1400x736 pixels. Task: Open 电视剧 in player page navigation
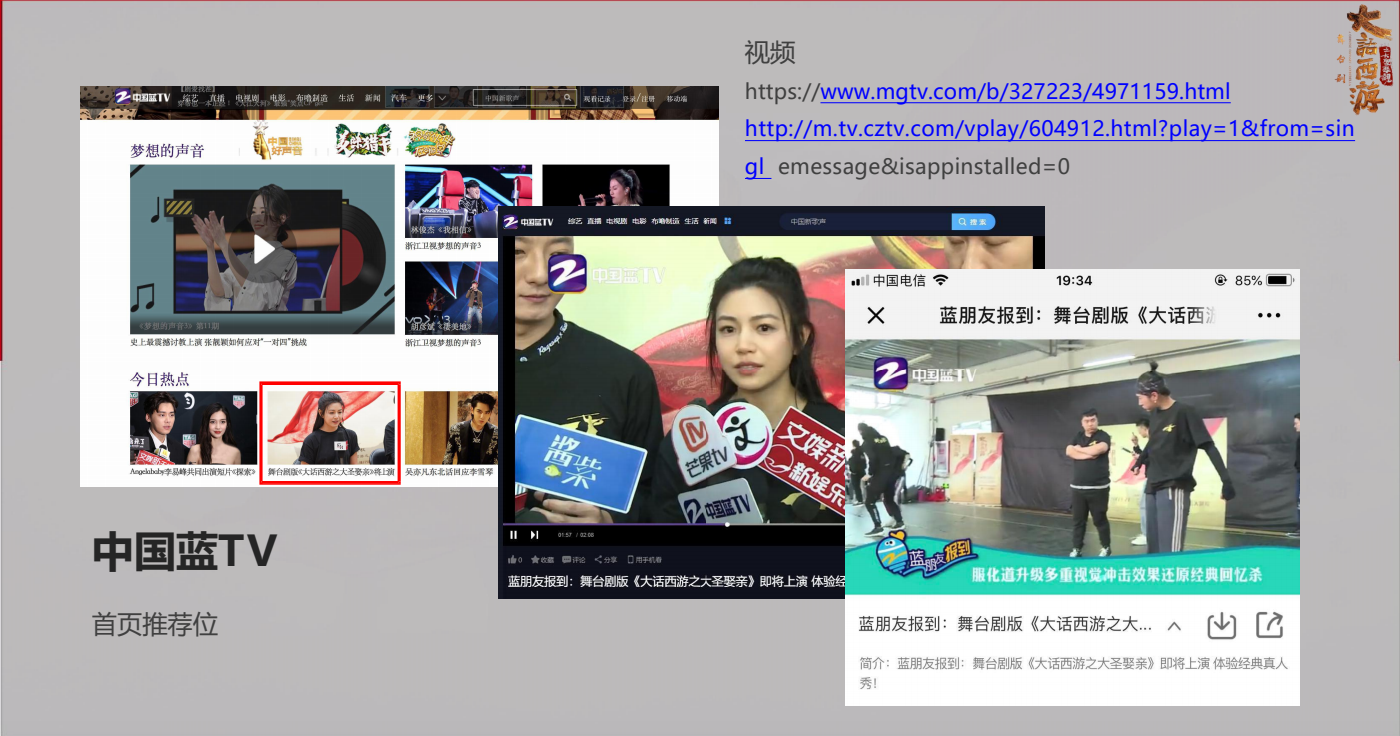616,221
